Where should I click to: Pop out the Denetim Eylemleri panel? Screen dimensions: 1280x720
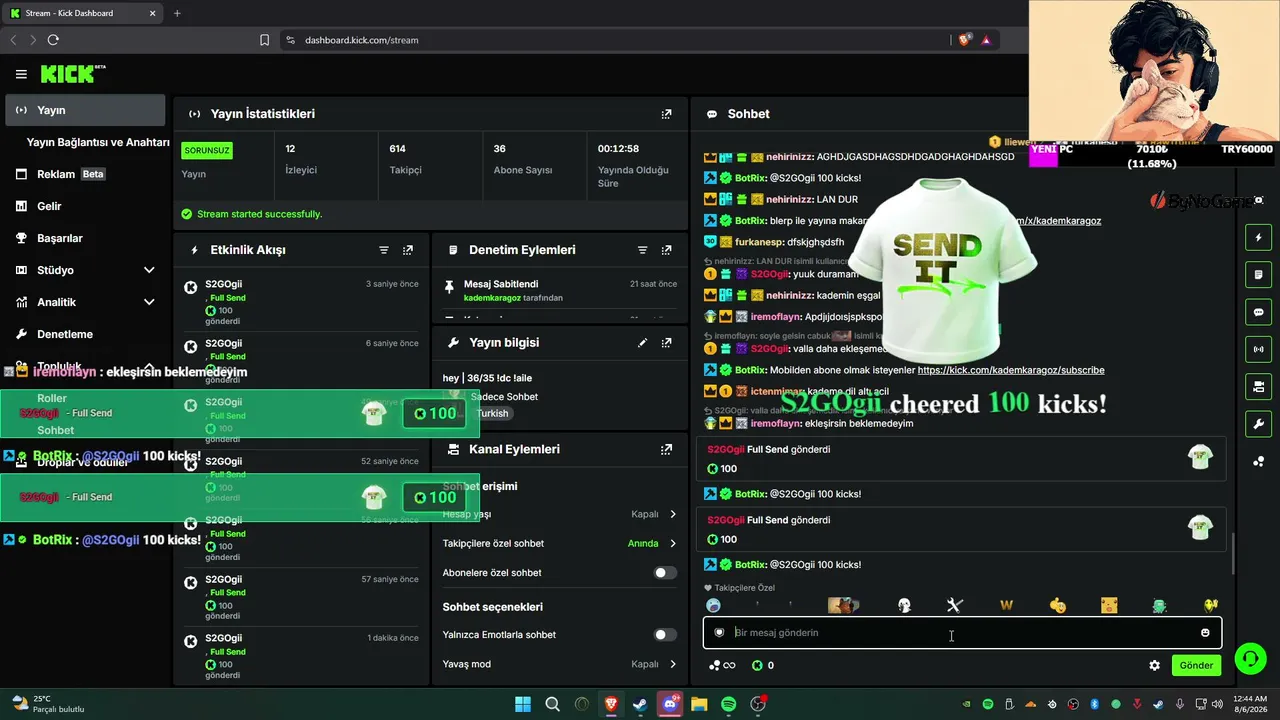tap(666, 250)
